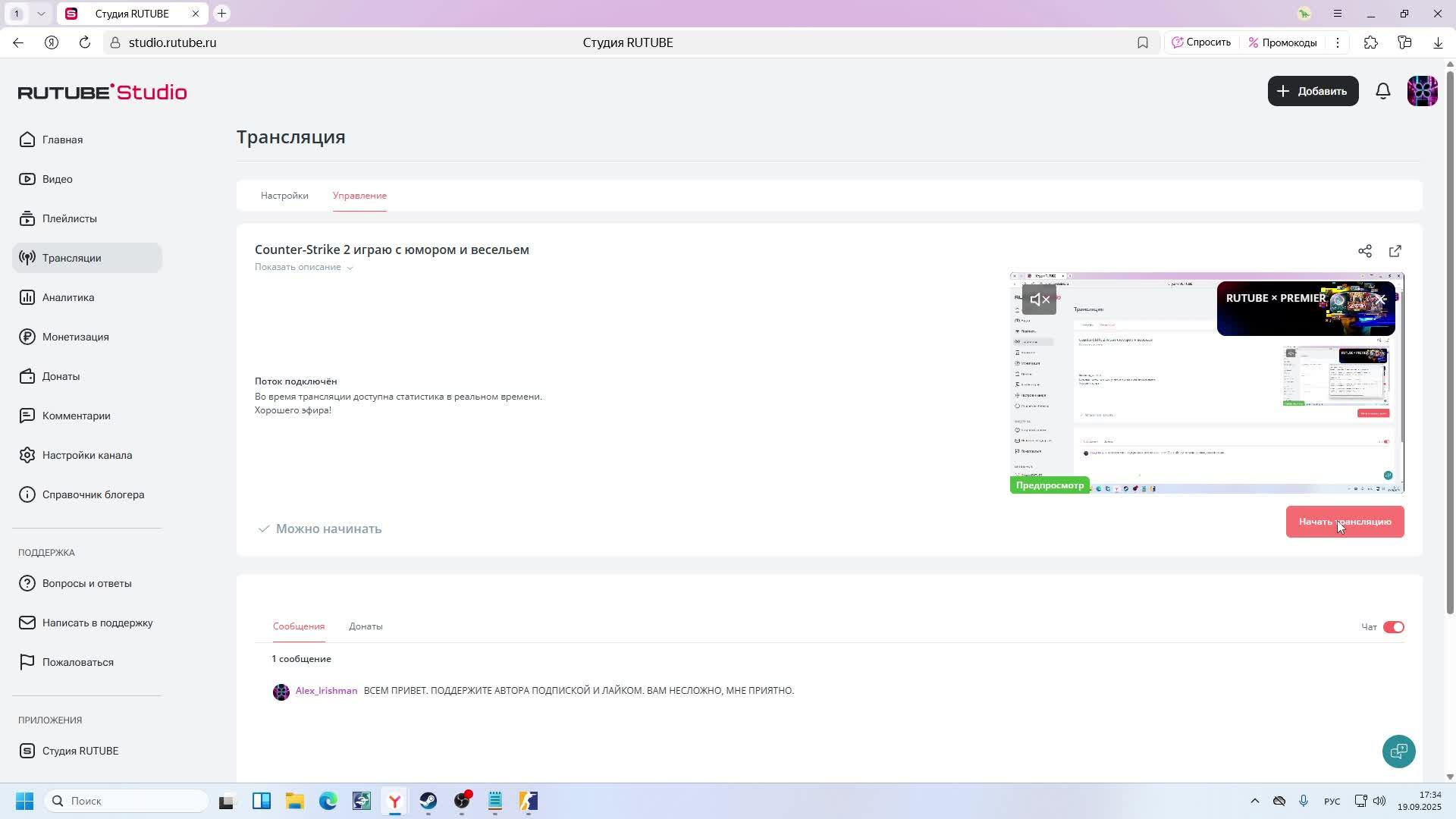Viewport: 1456px width, 819px height.
Task: Switch to the Настройки tab
Action: 284,196
